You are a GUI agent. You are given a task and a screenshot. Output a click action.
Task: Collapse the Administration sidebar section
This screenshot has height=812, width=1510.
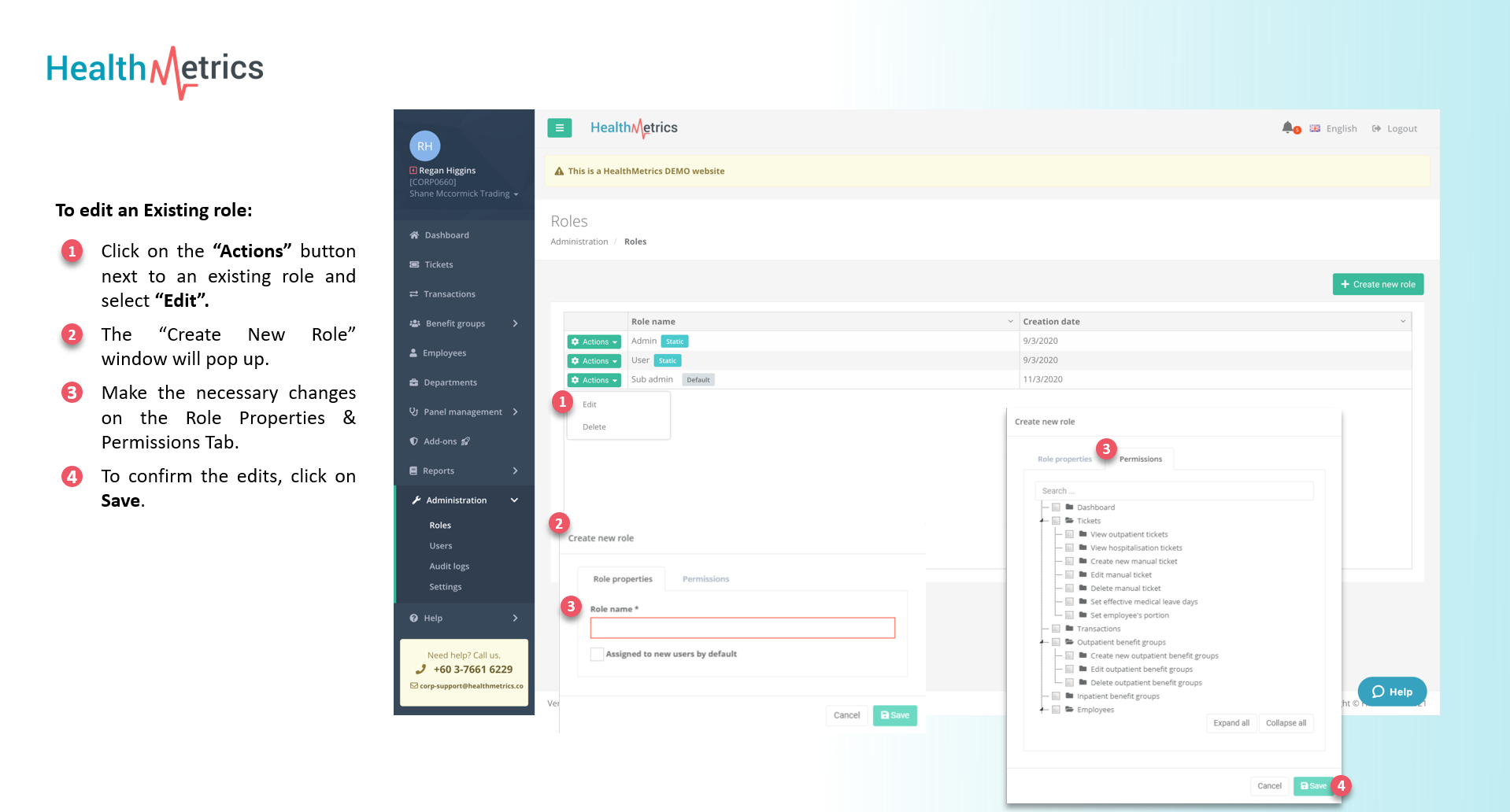tap(515, 500)
